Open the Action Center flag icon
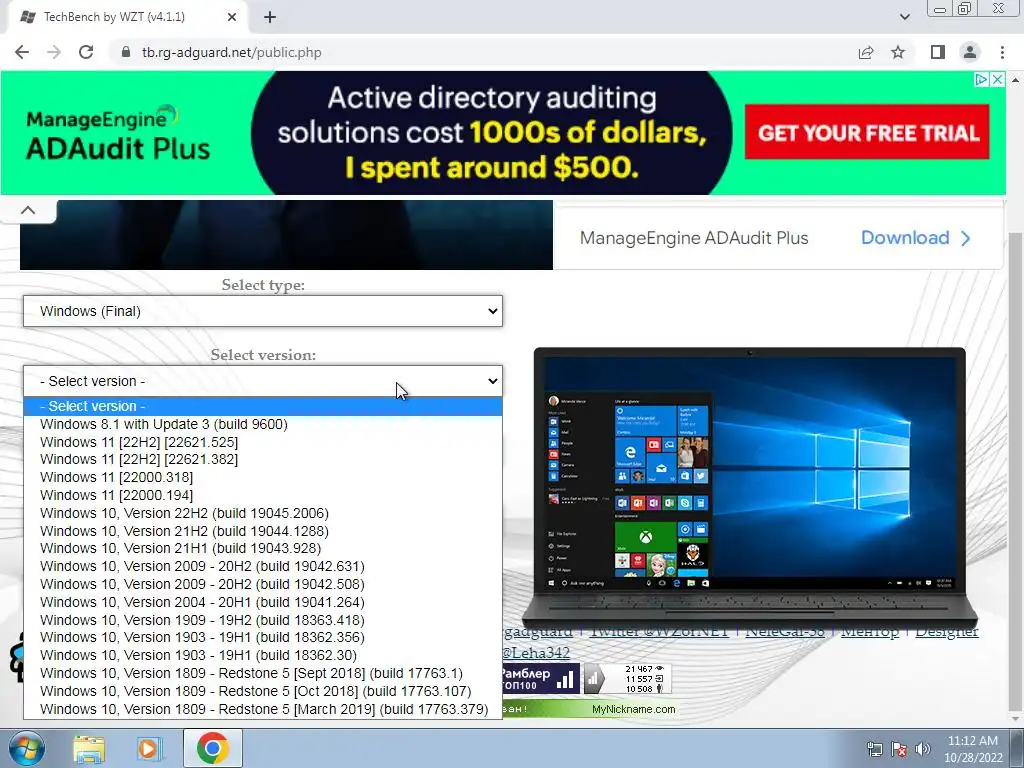 899,749
